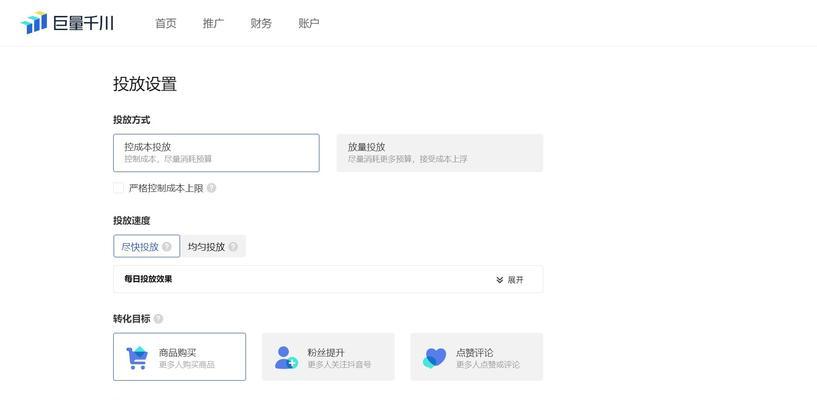This screenshot has height=400, width=817.
Task: Click the 每日投放效果 label
Action: (148, 279)
